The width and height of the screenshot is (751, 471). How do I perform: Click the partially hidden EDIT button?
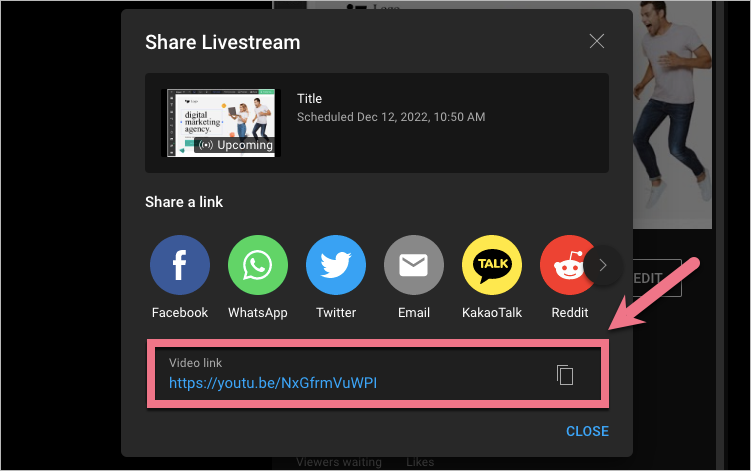click(x=657, y=278)
